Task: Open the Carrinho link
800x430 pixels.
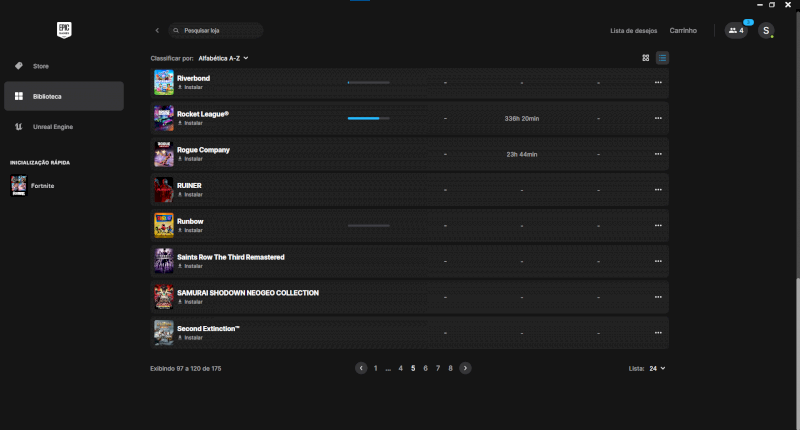Action: point(683,31)
